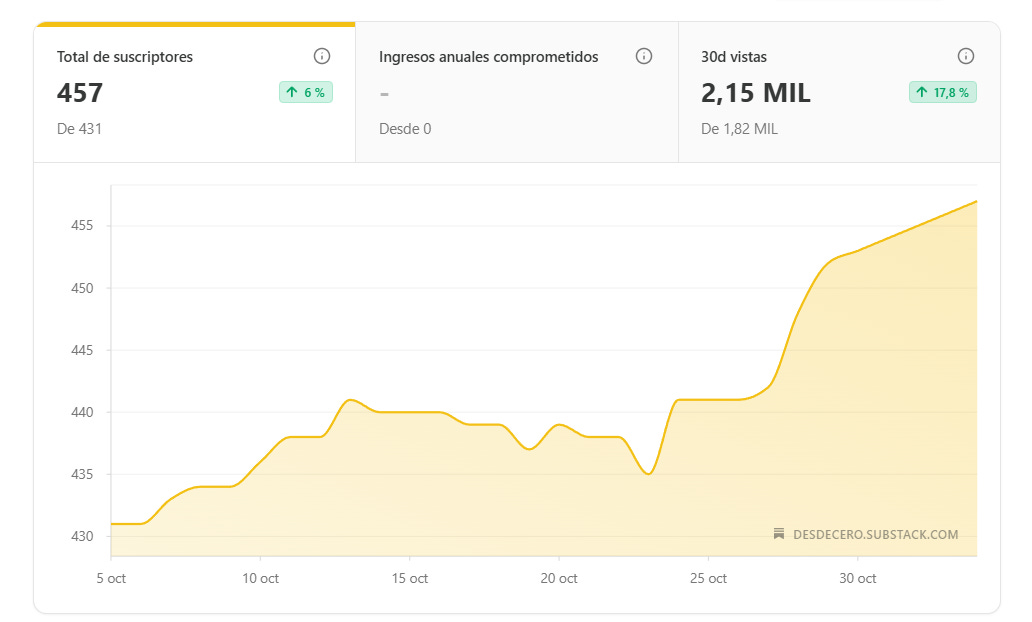
Task: Click the 2,15 MIL views value
Action: click(756, 93)
